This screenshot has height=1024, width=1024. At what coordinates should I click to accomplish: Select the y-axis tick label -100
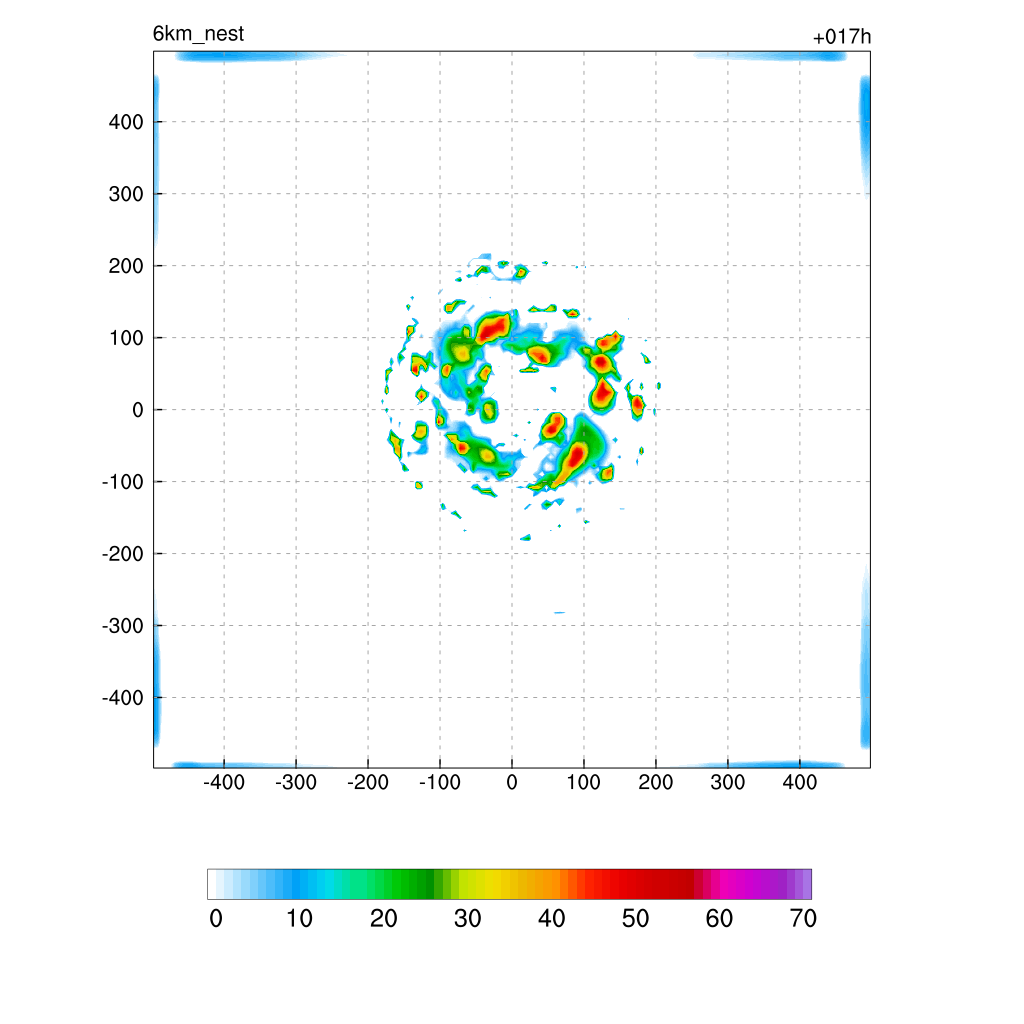click(x=123, y=482)
